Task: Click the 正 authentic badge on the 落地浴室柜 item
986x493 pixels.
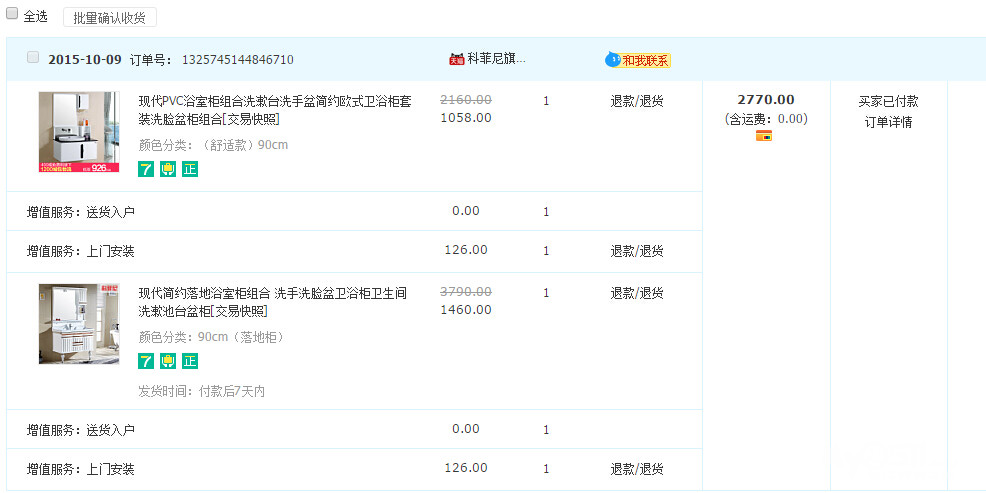Action: 190,361
